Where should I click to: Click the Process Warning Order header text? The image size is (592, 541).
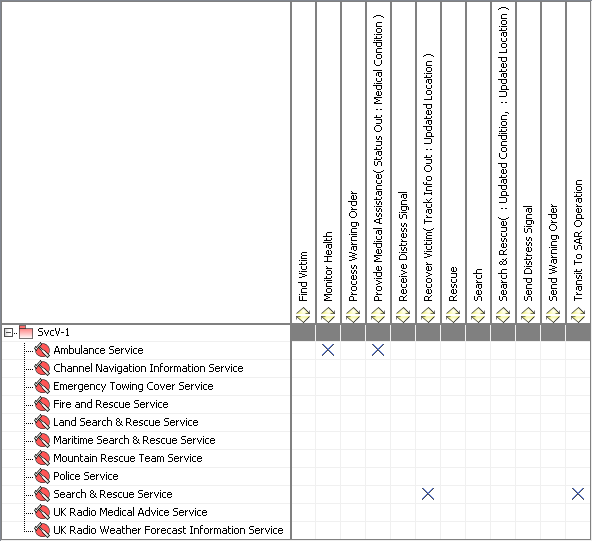coord(353,246)
